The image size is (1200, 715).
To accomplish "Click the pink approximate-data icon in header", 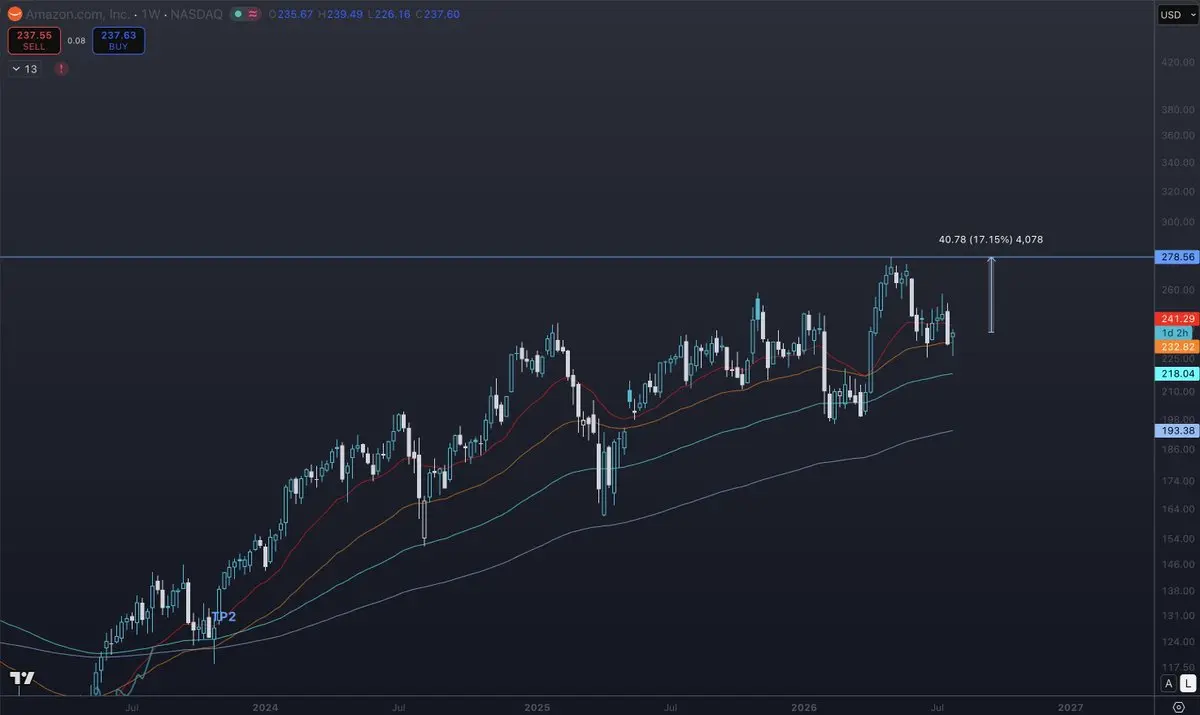I will 253,14.
